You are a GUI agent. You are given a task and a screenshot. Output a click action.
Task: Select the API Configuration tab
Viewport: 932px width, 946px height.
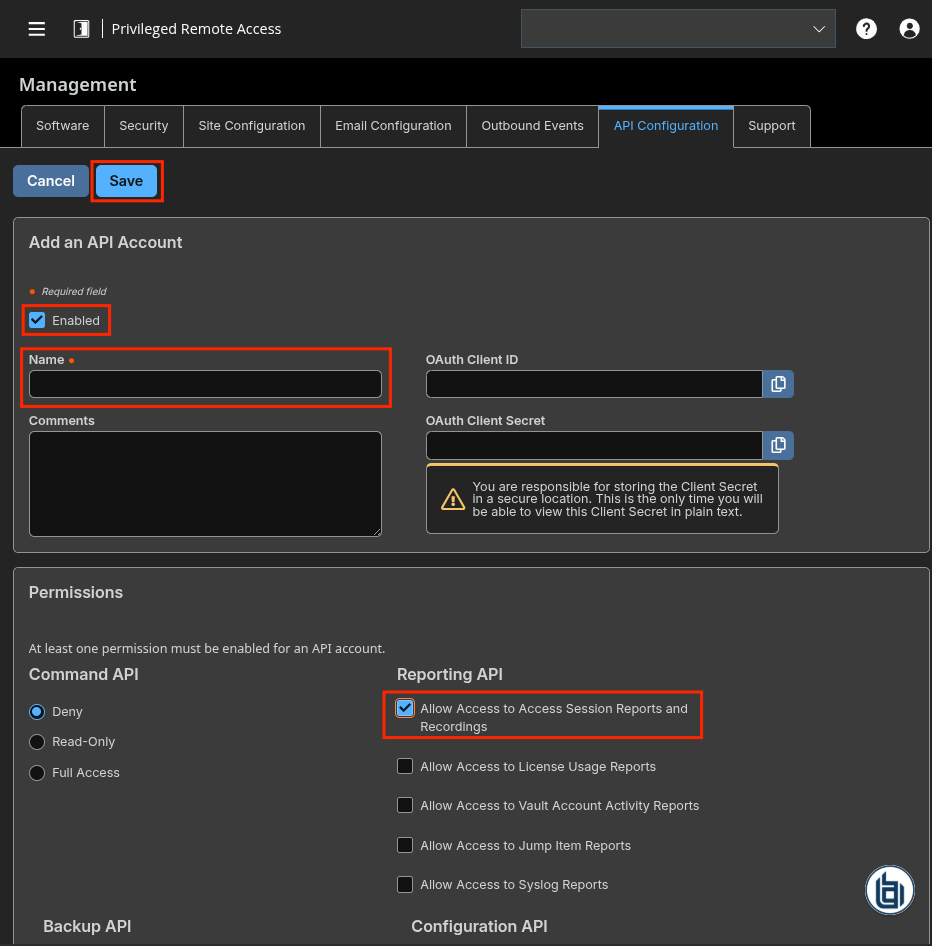[x=666, y=126]
